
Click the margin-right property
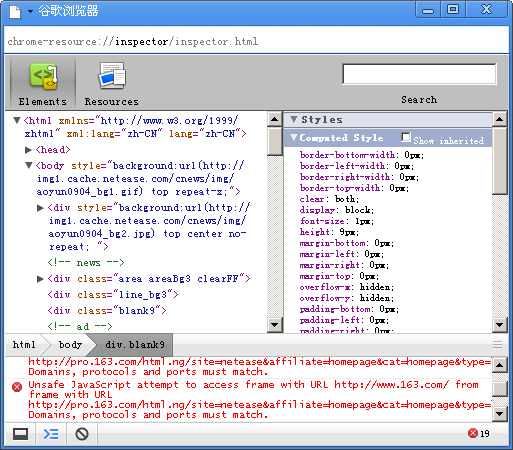tap(344, 265)
